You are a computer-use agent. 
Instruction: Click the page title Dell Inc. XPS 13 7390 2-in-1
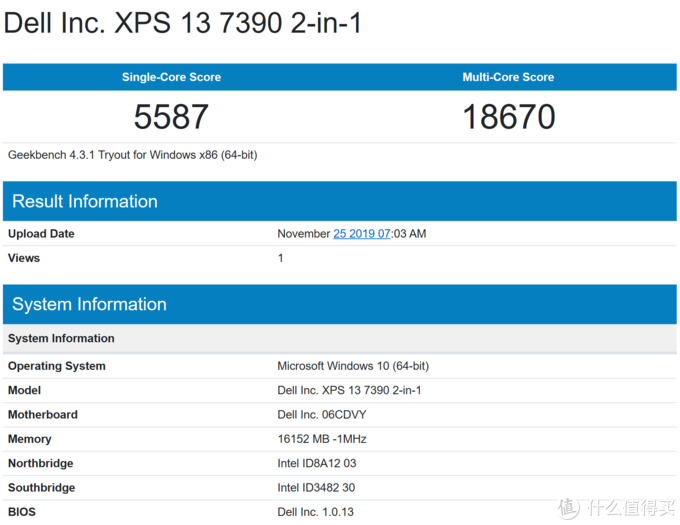point(183,23)
